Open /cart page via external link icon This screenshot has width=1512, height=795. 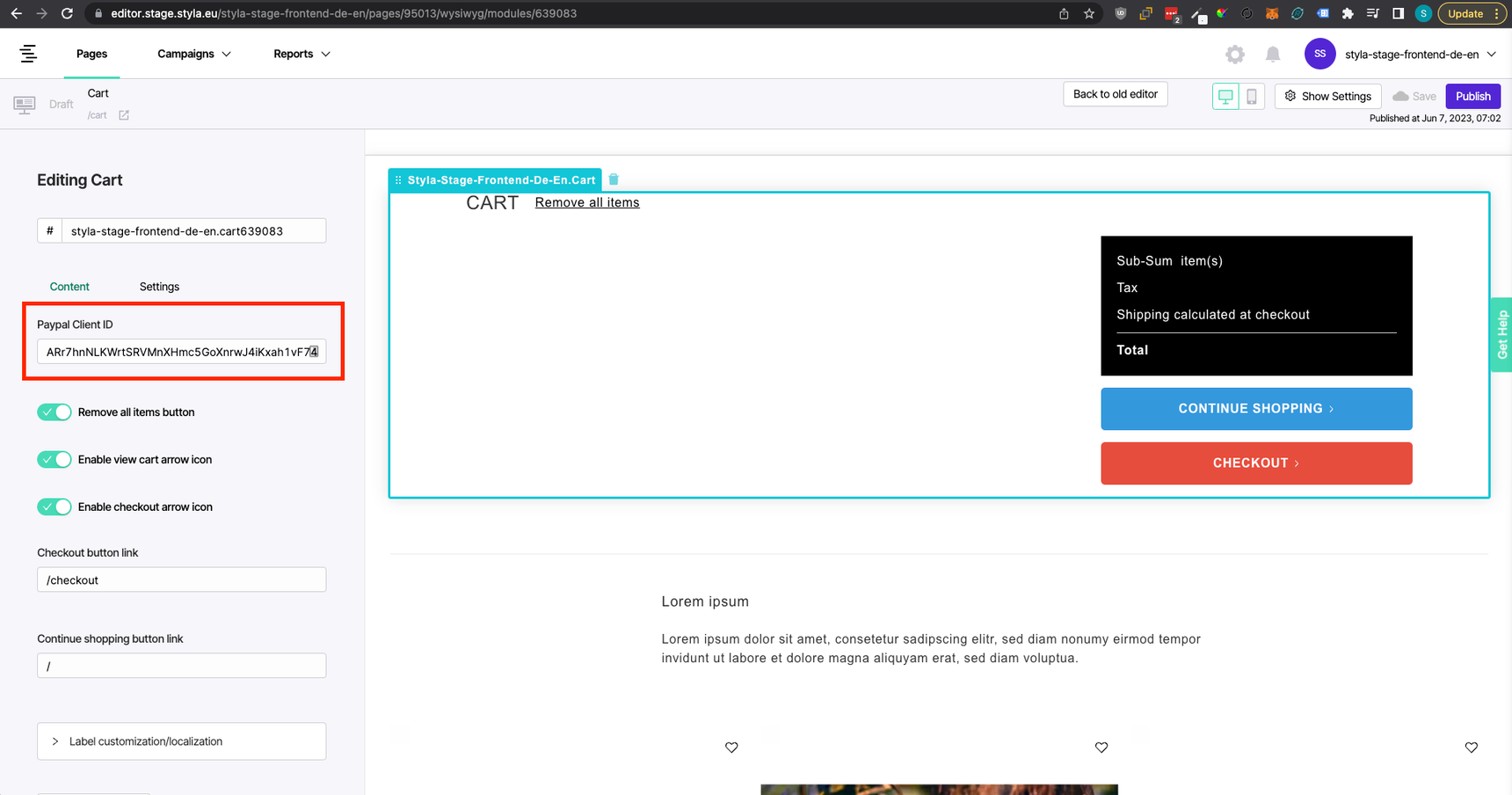click(x=124, y=115)
